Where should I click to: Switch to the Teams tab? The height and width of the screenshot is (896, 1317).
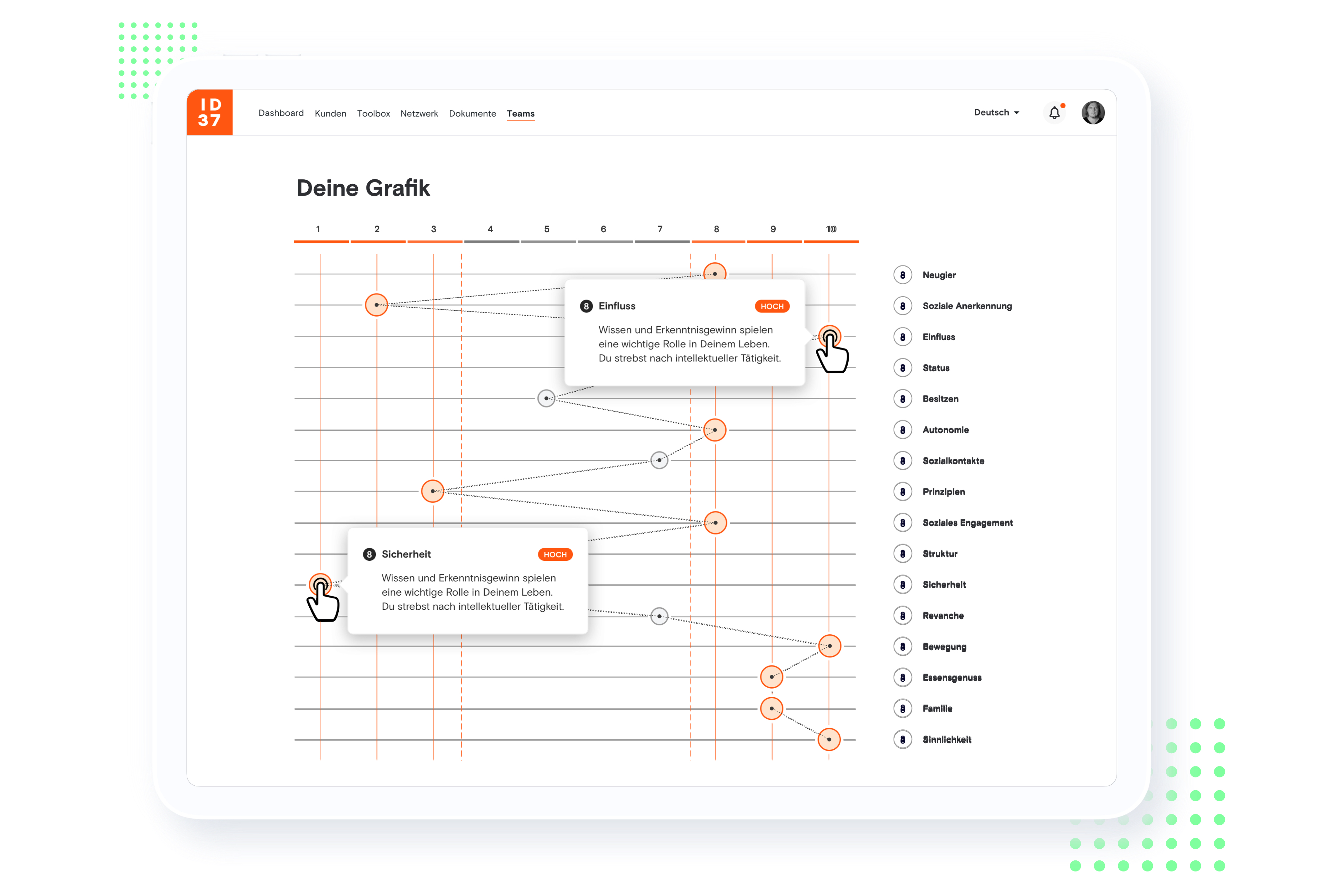click(x=520, y=113)
